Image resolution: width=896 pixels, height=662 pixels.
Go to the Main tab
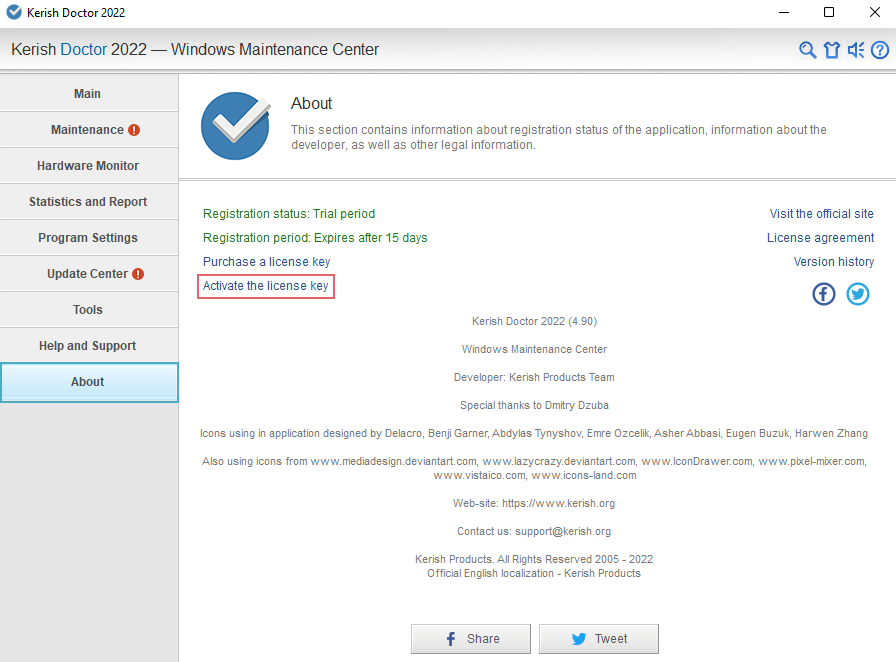coord(89,93)
